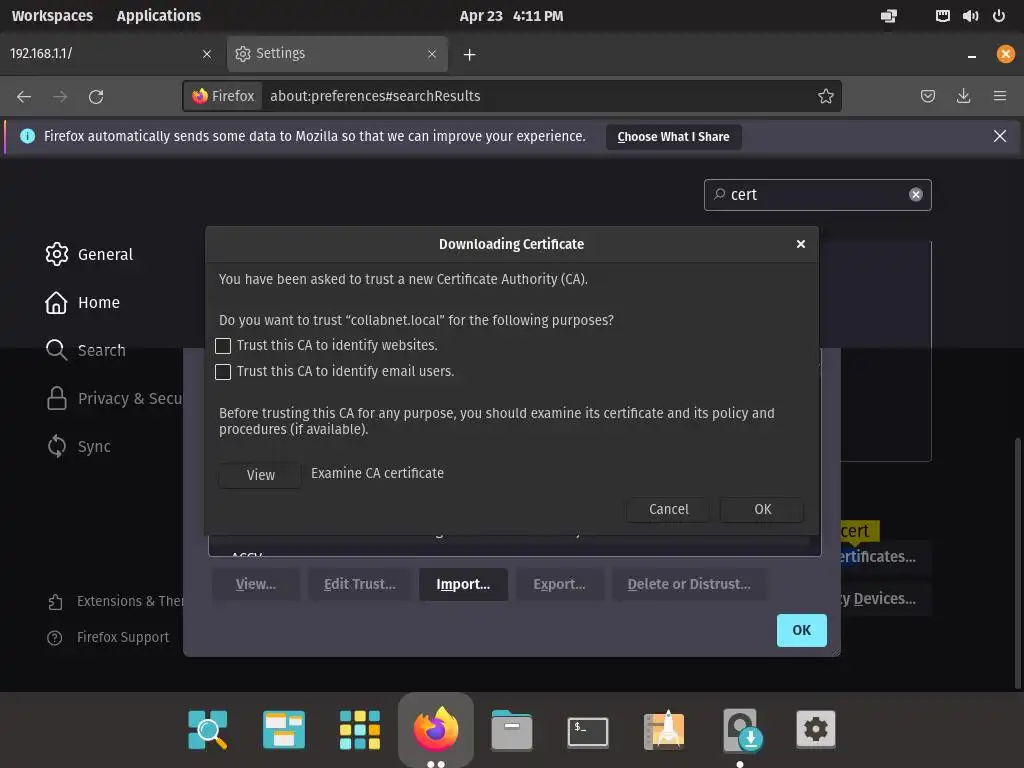Click the Firefox dock icon
The height and width of the screenshot is (768, 1024).
pyautogui.click(x=436, y=728)
